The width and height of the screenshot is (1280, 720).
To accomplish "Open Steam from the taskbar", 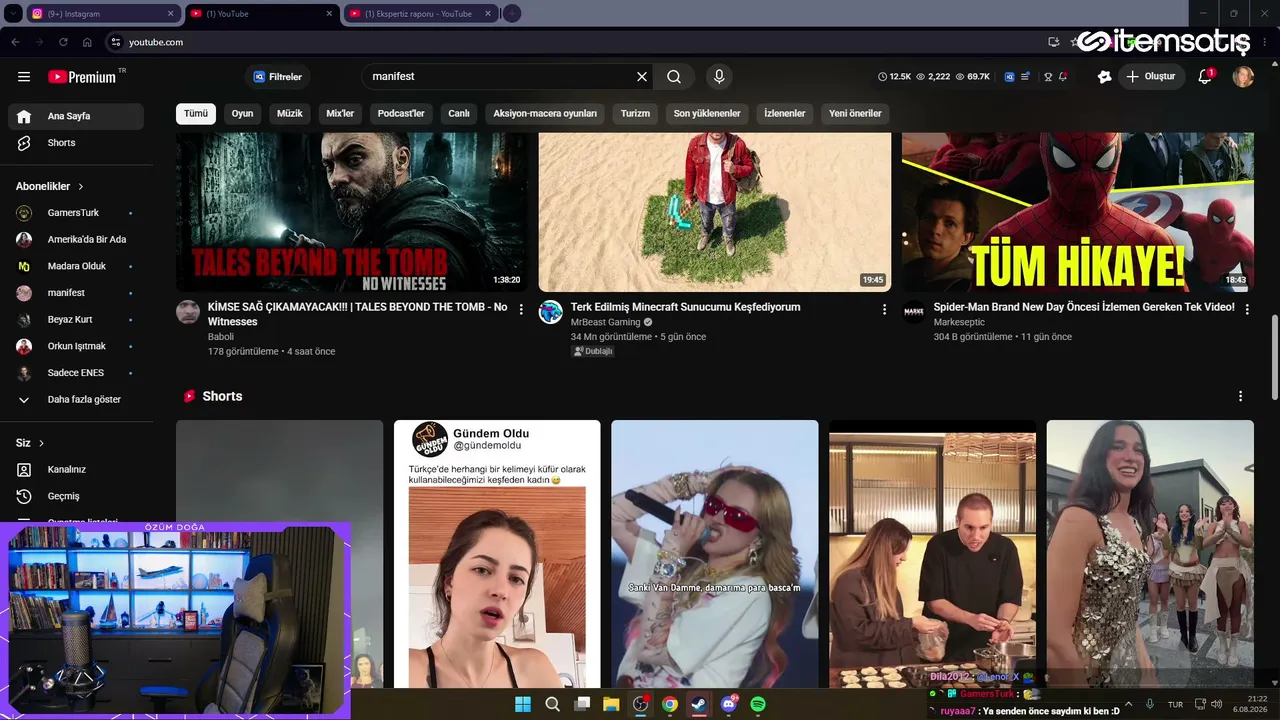I will pyautogui.click(x=699, y=704).
